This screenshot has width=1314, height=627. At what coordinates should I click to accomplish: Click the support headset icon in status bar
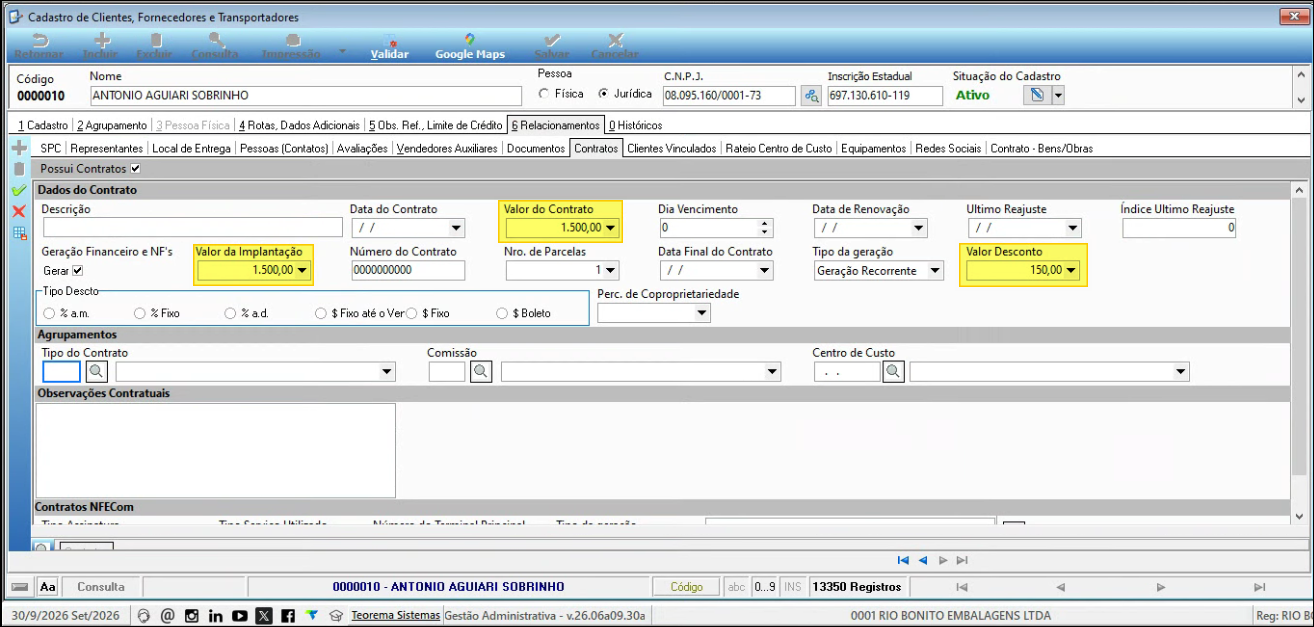coord(143,616)
